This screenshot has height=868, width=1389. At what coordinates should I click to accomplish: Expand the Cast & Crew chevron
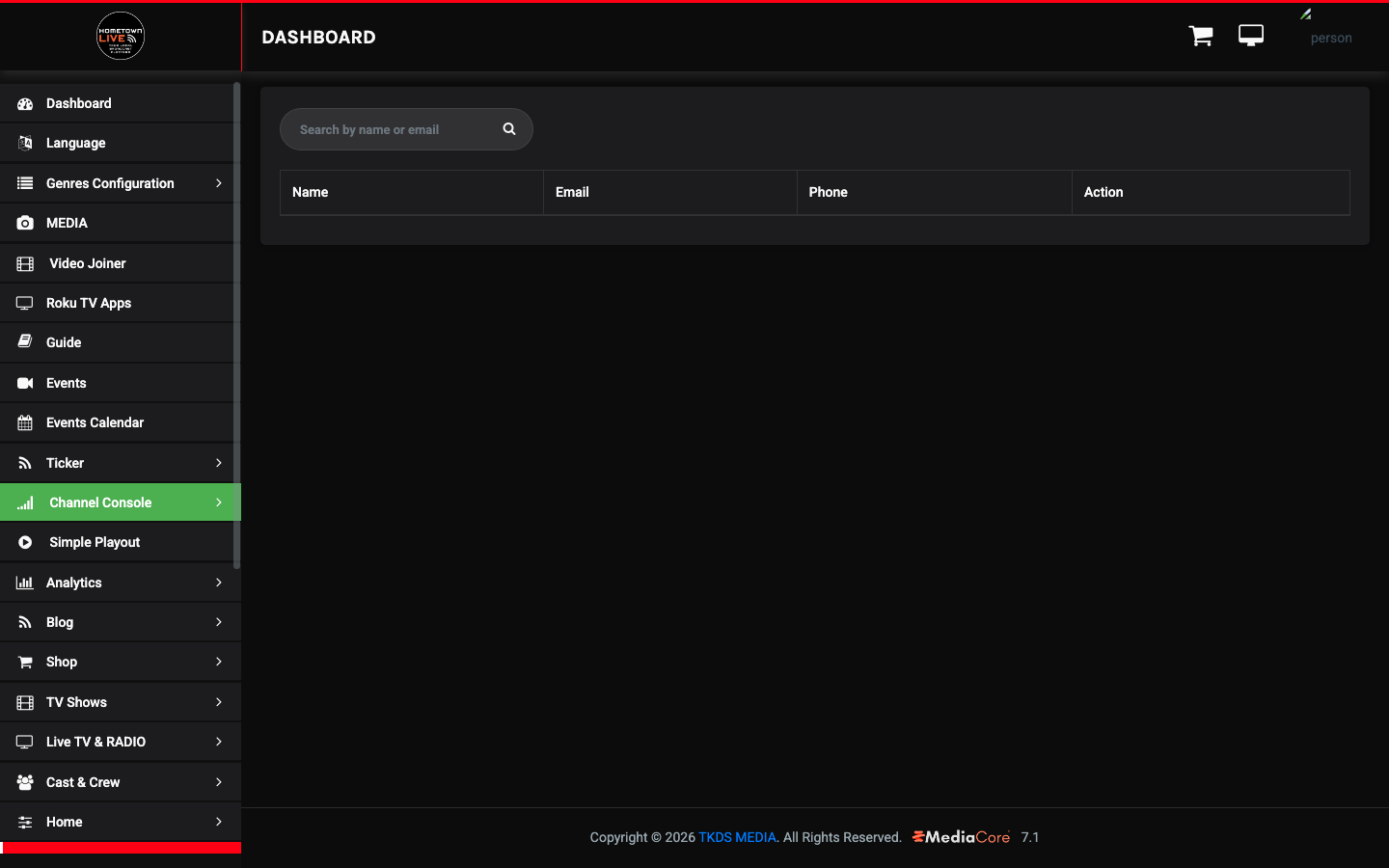[x=219, y=782]
